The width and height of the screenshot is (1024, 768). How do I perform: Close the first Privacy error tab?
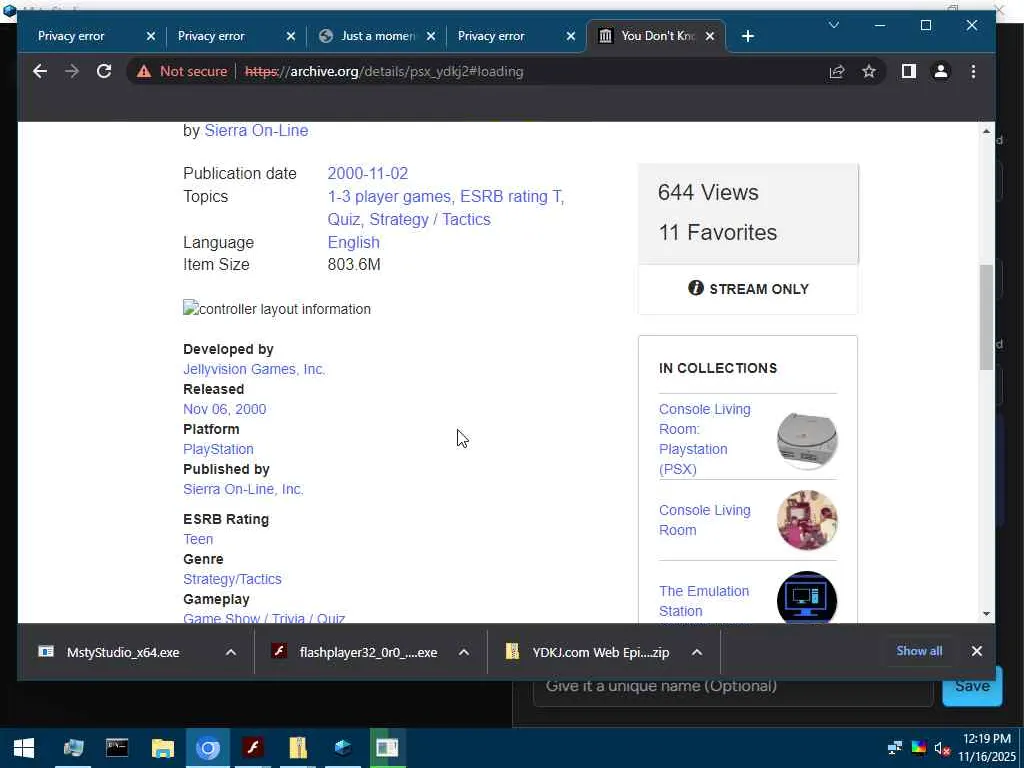click(151, 36)
